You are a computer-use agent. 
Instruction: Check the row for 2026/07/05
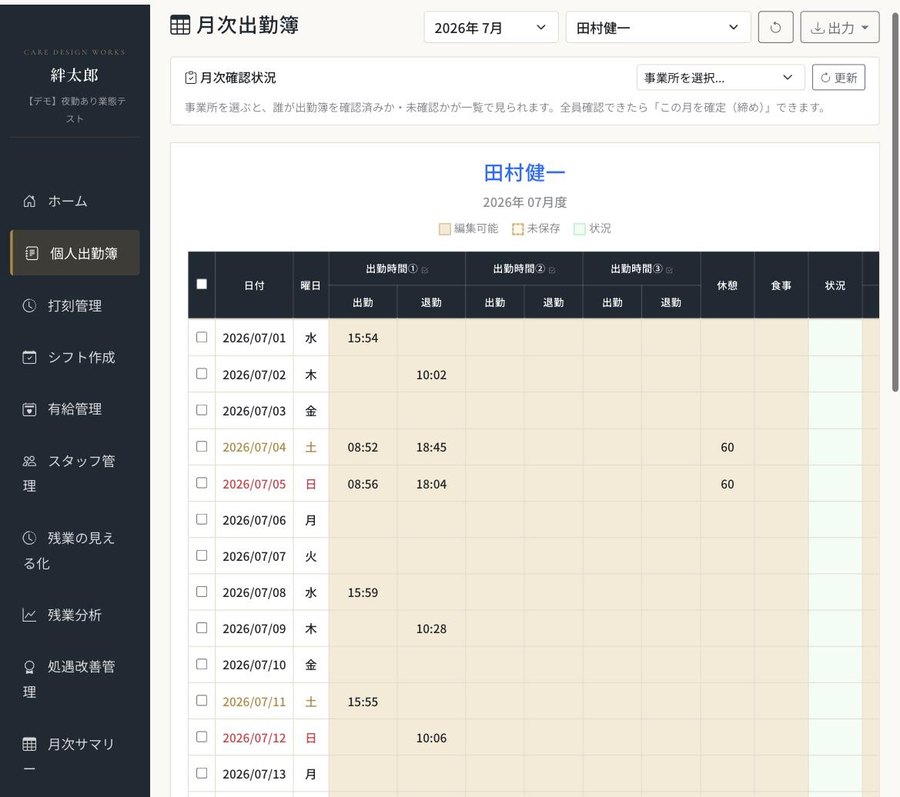tap(201, 483)
